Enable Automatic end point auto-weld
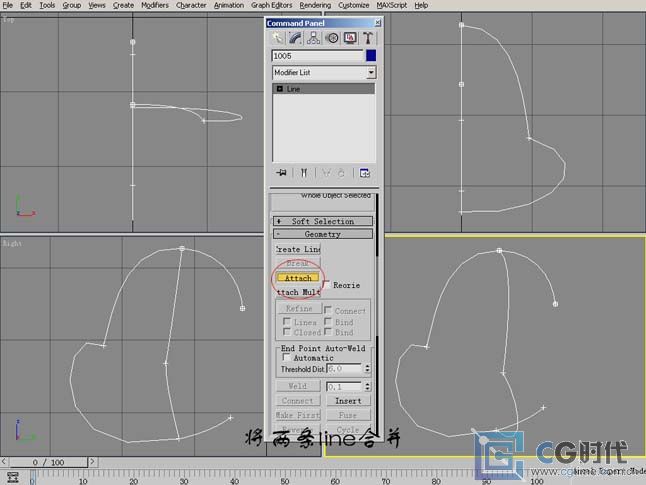The image size is (646, 485). click(287, 357)
